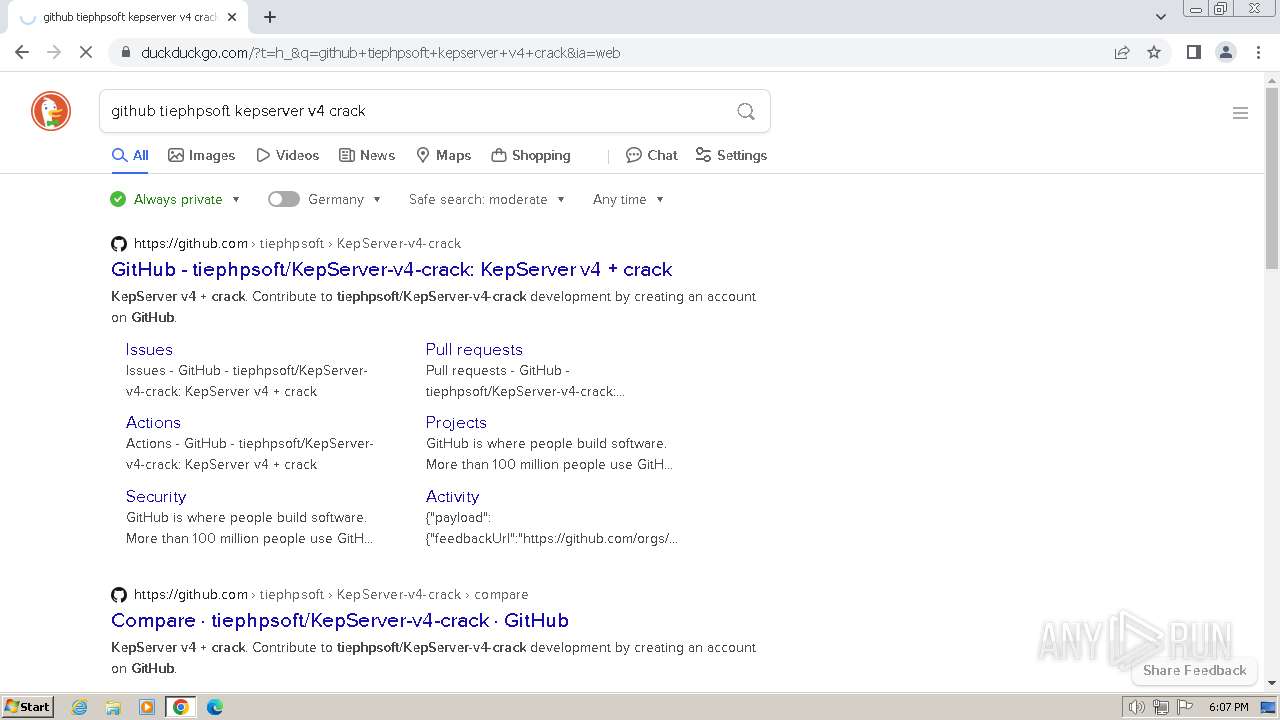Screen dimensions: 1280x720
Task: Go back with the browser back arrow
Action: tap(22, 52)
